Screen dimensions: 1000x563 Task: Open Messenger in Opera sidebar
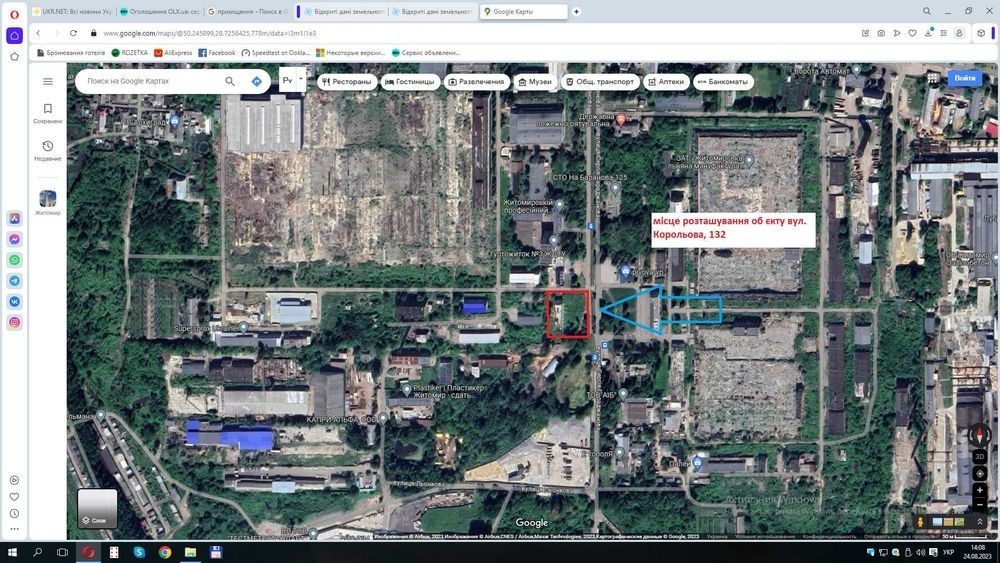15,239
